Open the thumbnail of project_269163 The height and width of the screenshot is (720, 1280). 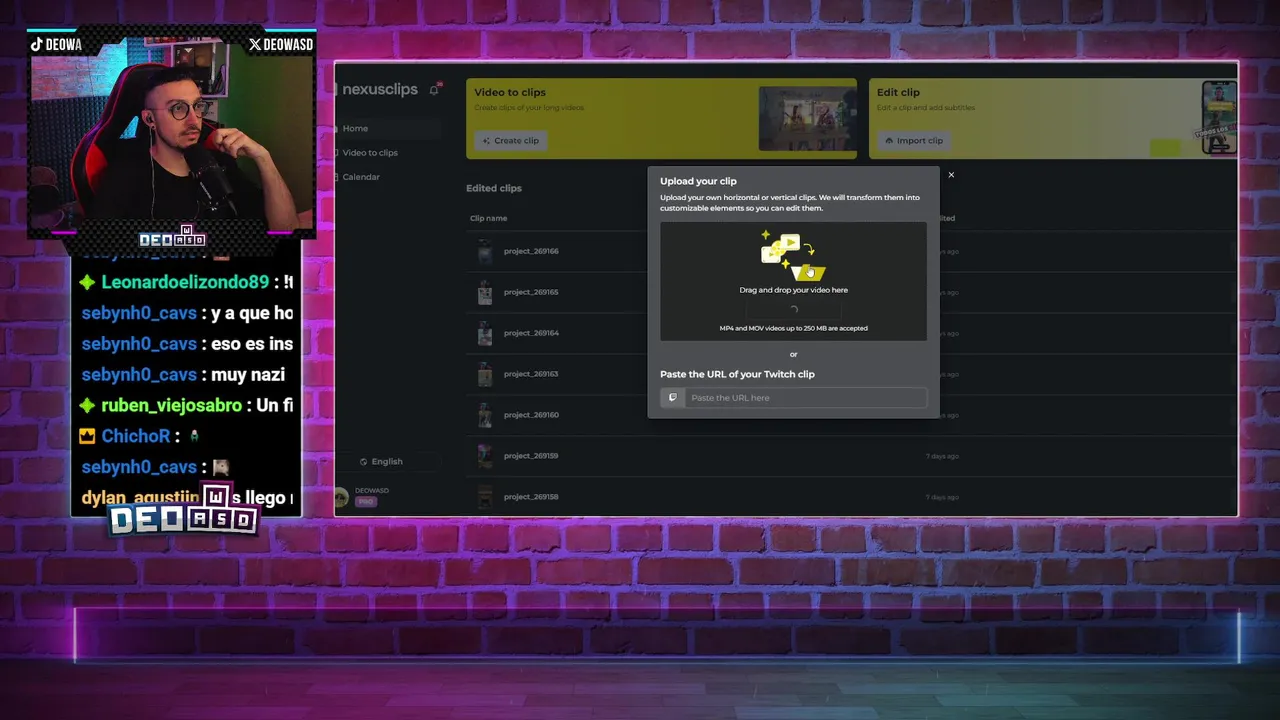coord(485,374)
